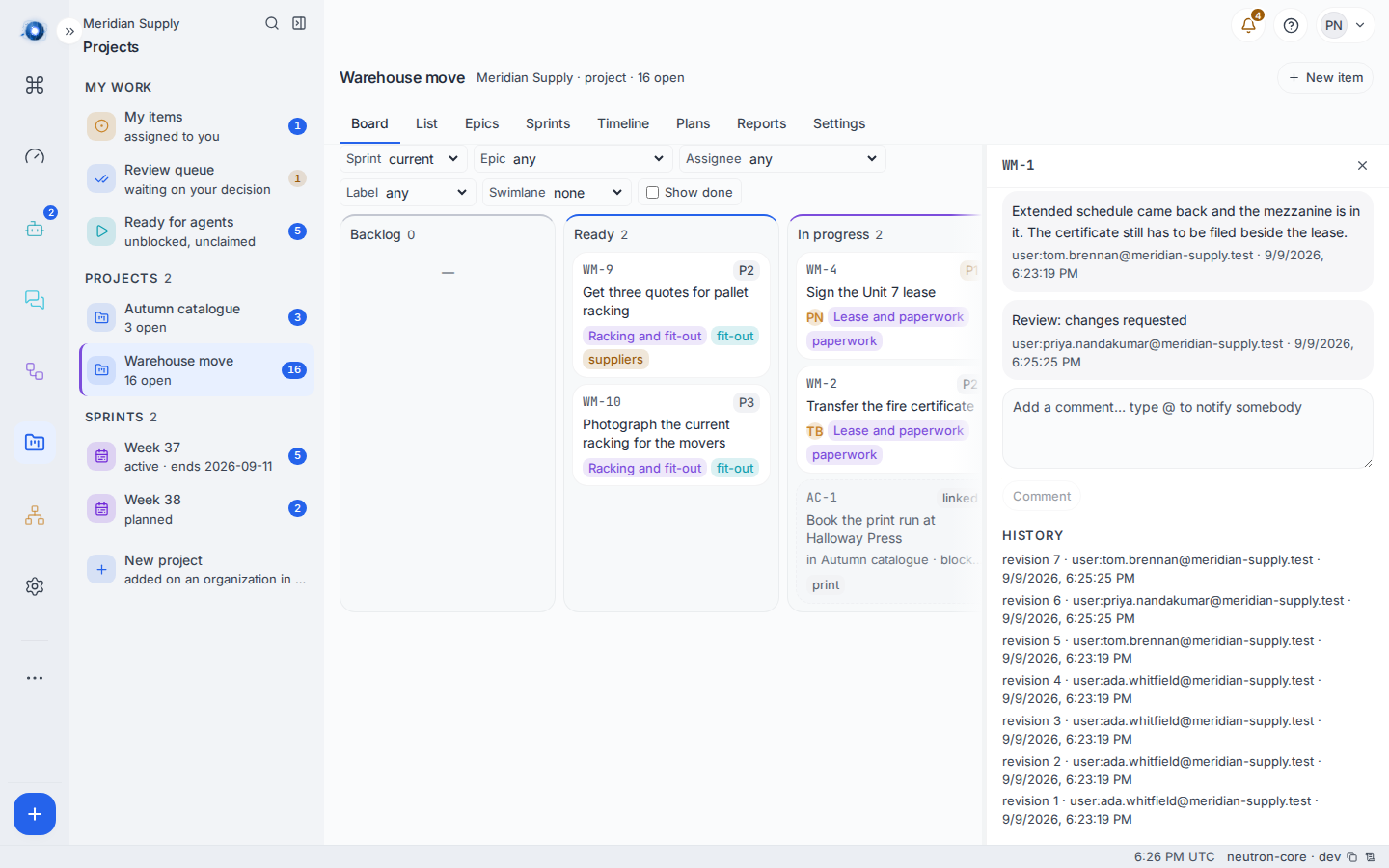Click the New item button
This screenshot has height=868, width=1389.
pyautogui.click(x=1325, y=78)
